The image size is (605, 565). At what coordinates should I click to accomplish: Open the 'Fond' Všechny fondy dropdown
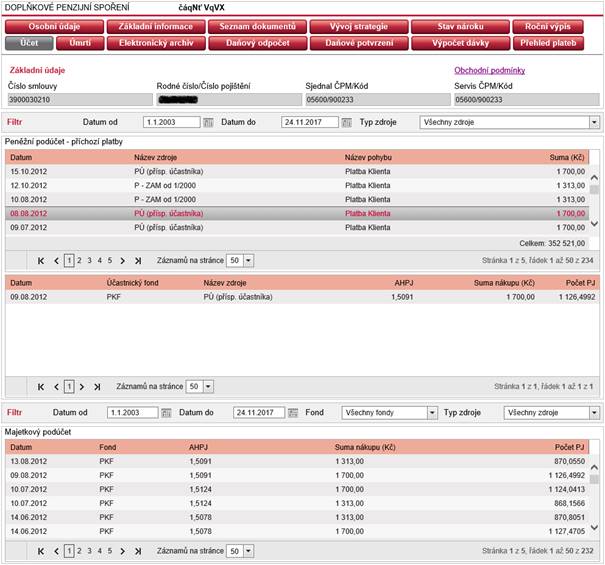[432, 412]
